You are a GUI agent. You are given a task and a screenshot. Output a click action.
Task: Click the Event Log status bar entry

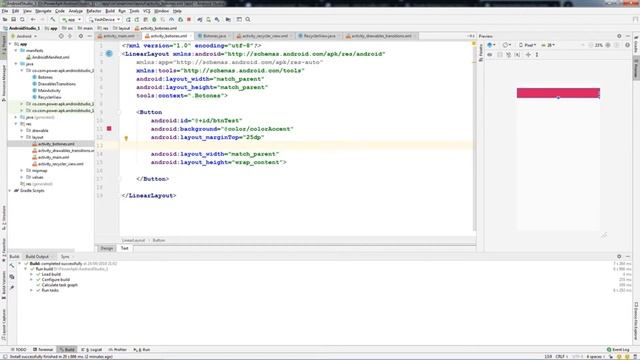tap(618, 350)
